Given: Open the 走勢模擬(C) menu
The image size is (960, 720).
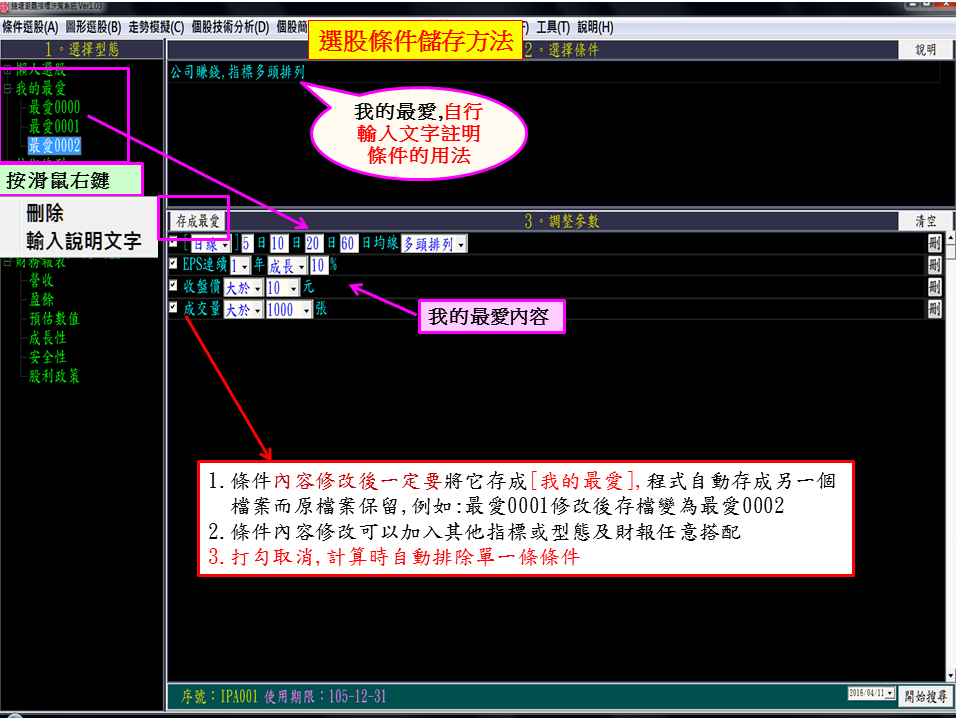Looking at the screenshot, I should coord(156,28).
